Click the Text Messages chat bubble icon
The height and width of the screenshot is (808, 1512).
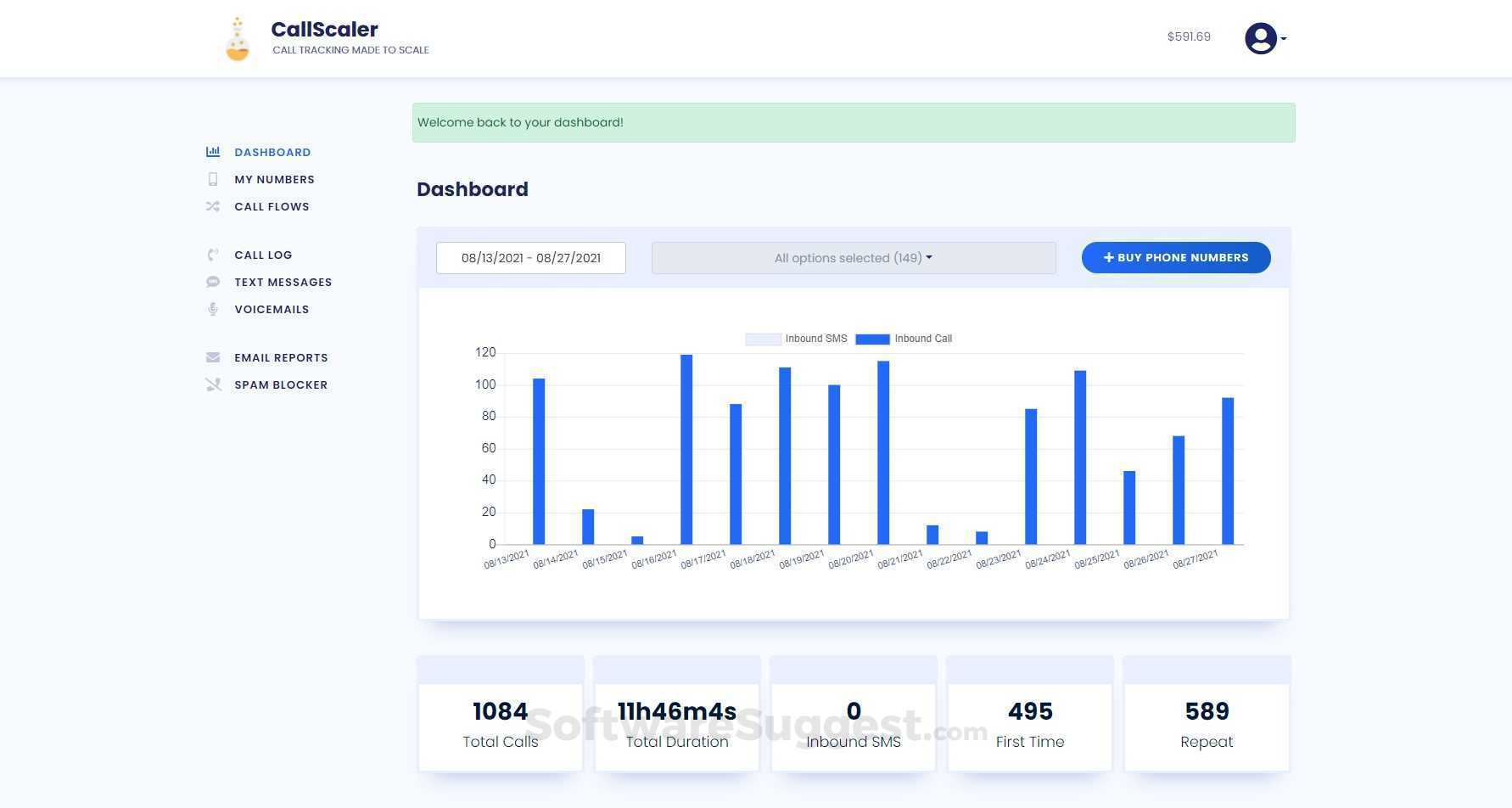pos(212,282)
